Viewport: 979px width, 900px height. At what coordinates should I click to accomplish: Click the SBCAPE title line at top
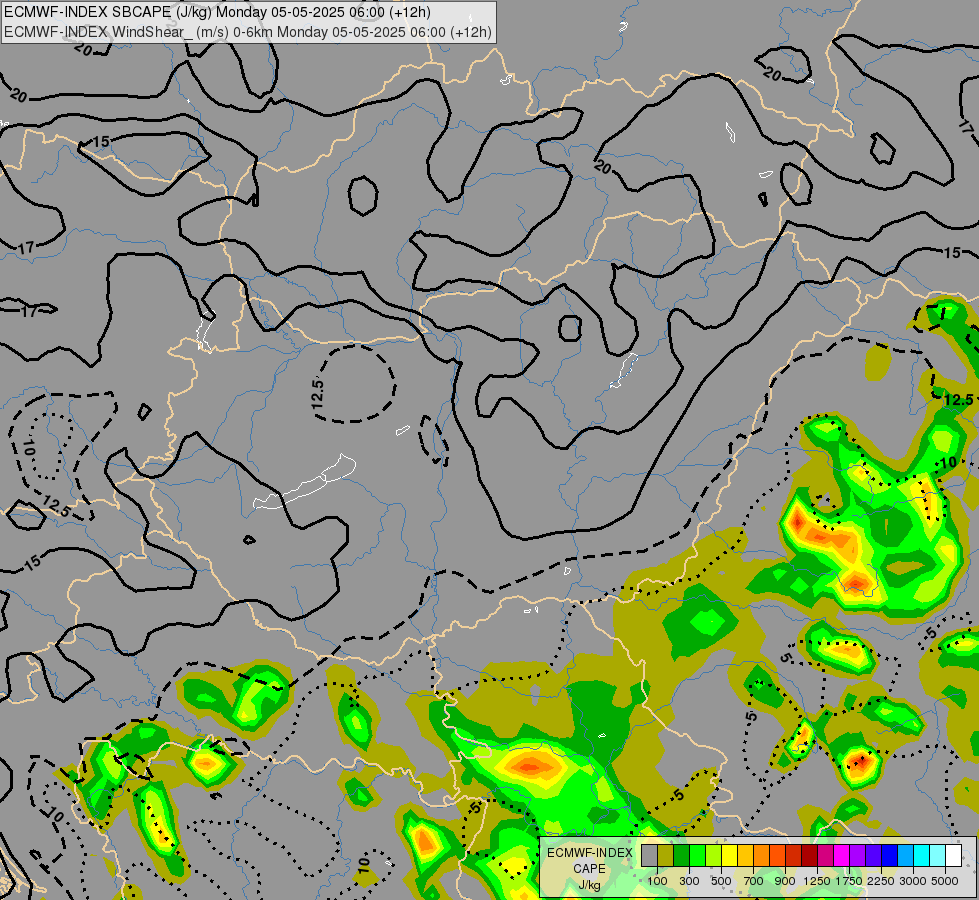(x=217, y=12)
